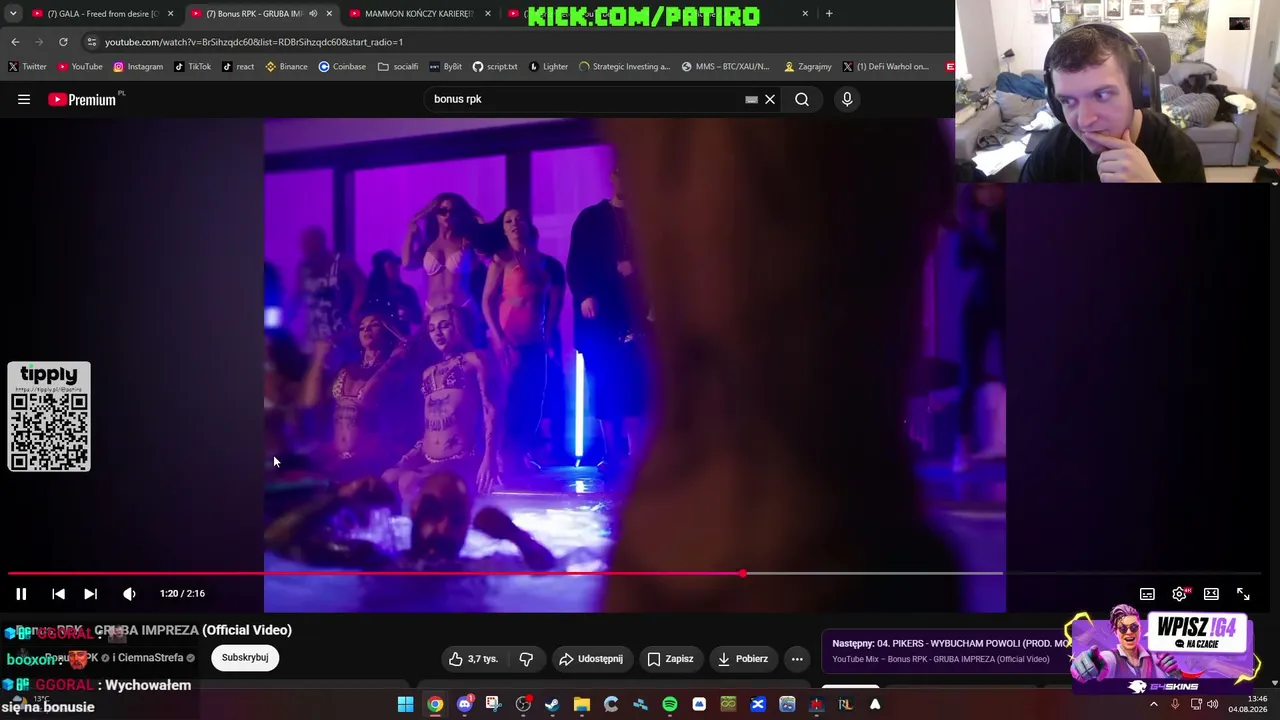Close the GALA - Freed from desire tab
The height and width of the screenshot is (720, 1280).
[170, 14]
